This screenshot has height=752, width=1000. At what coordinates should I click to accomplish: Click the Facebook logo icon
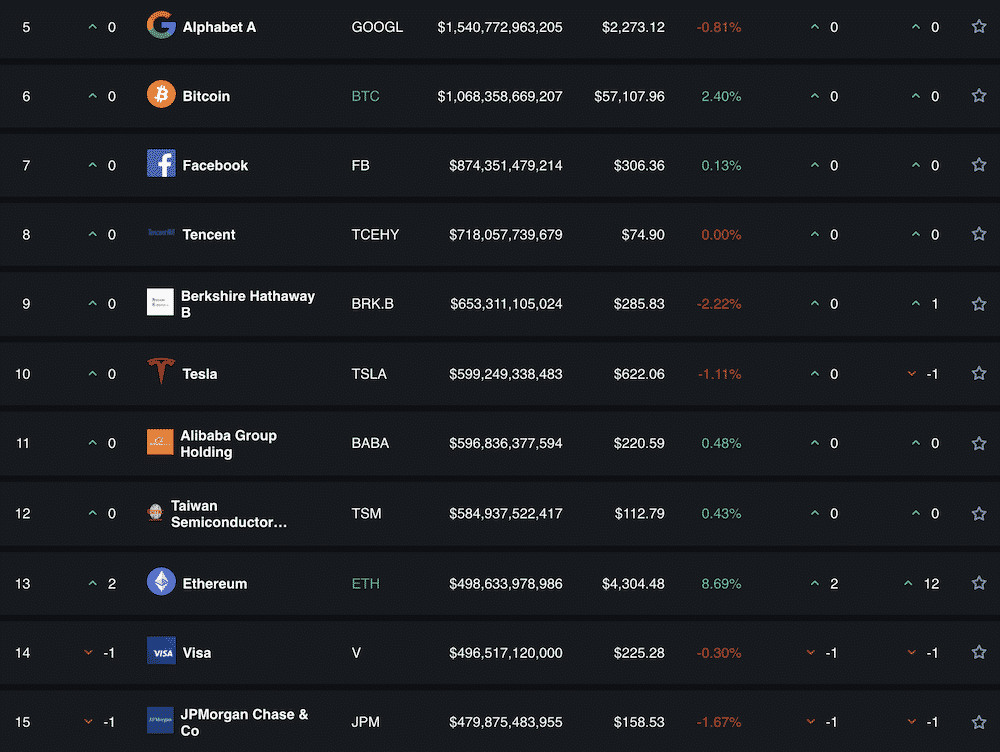(160, 165)
